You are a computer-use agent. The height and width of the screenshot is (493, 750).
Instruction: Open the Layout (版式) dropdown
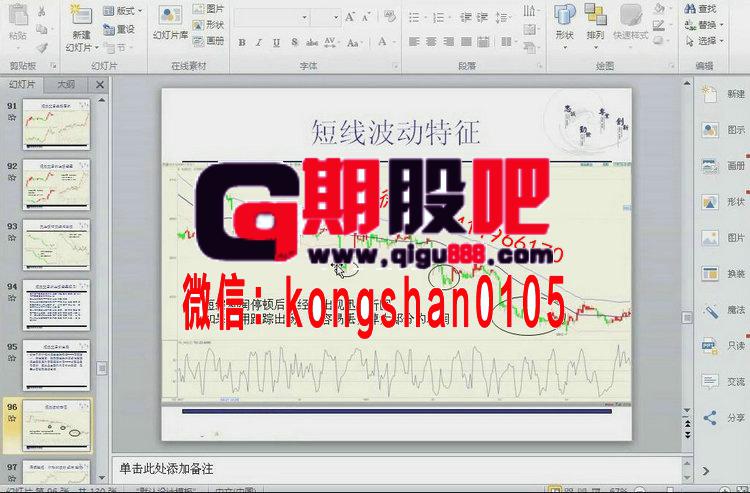[x=123, y=11]
